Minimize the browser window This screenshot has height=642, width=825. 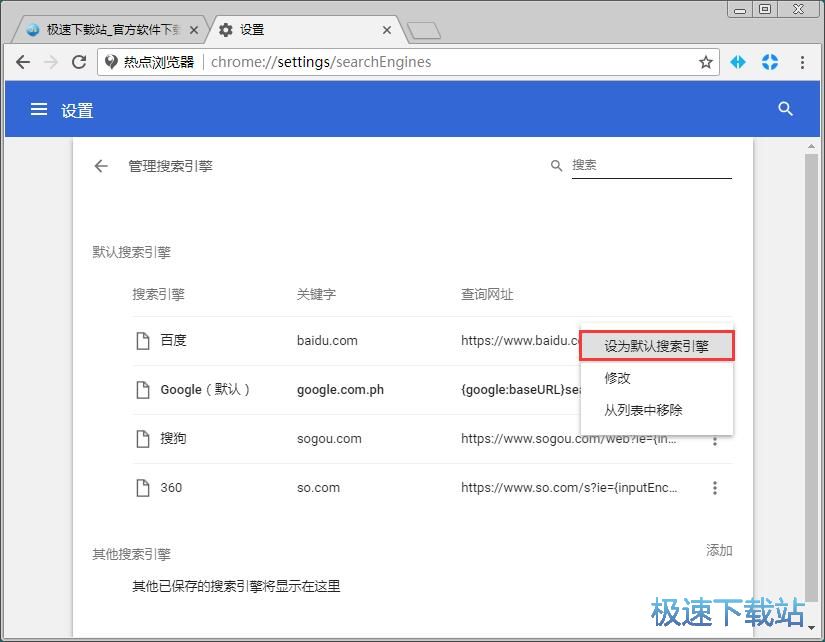coord(740,9)
